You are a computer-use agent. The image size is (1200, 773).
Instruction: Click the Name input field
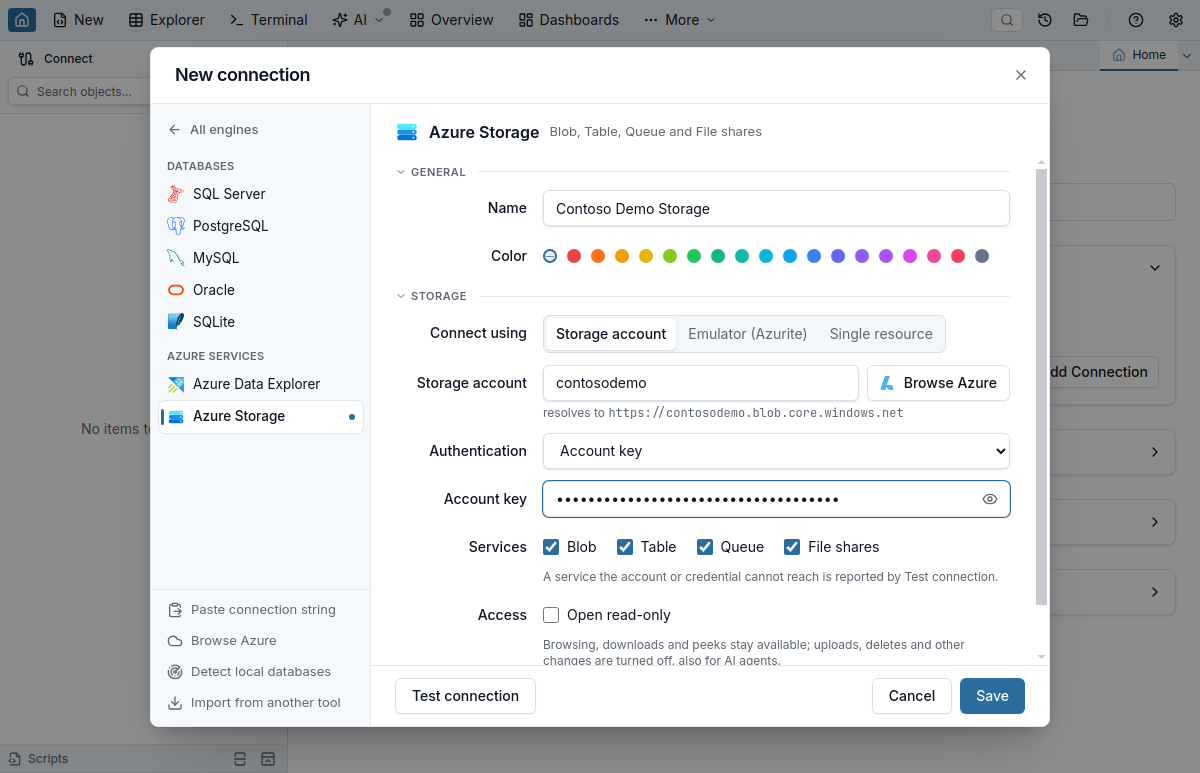click(776, 209)
